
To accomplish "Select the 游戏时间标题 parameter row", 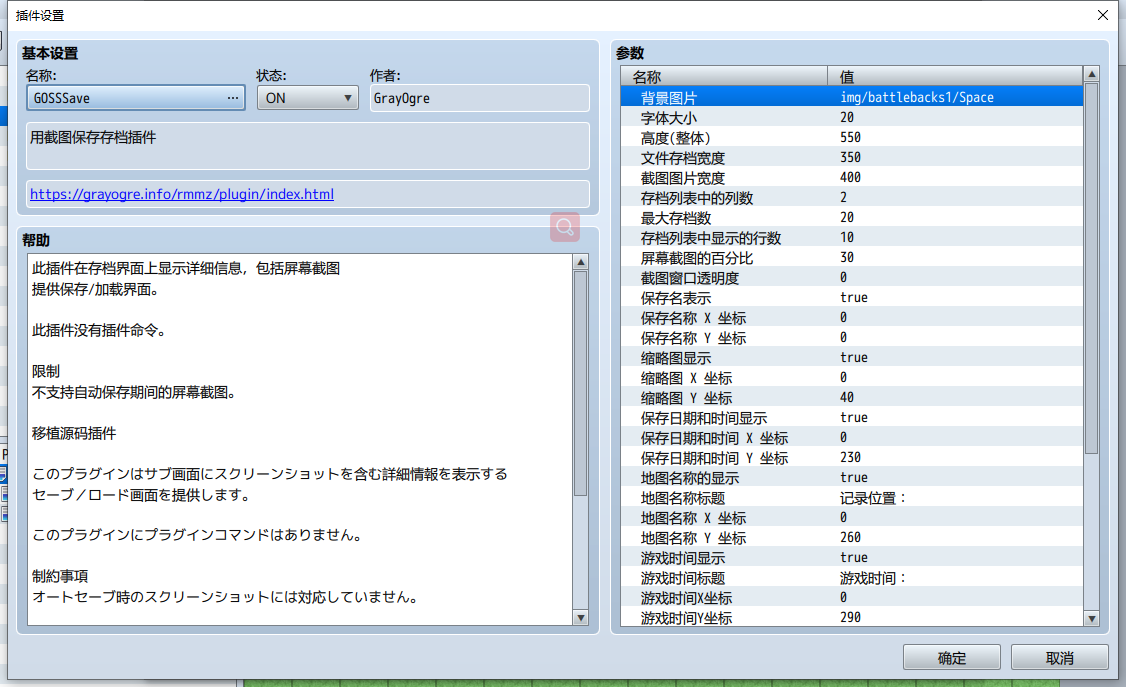I will coord(852,578).
